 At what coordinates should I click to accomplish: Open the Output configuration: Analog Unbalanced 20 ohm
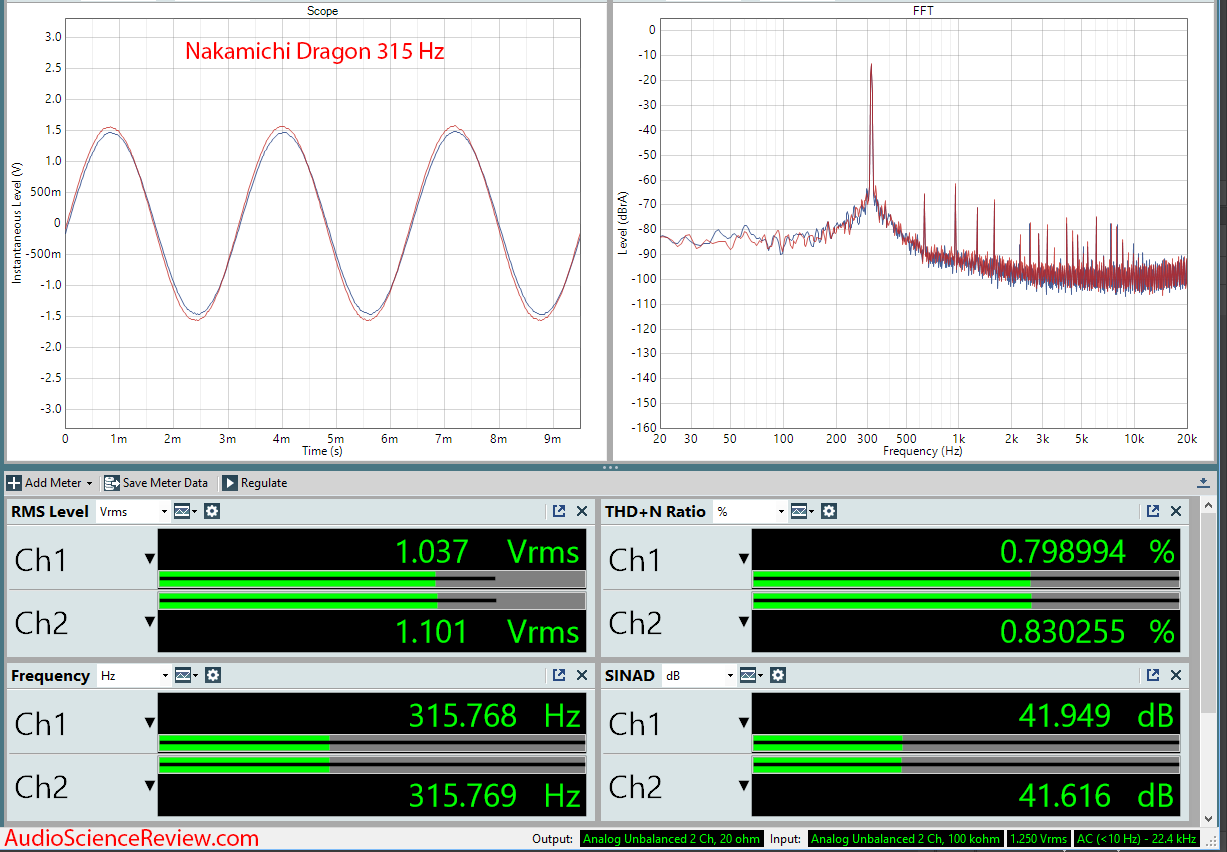pyautogui.click(x=672, y=839)
